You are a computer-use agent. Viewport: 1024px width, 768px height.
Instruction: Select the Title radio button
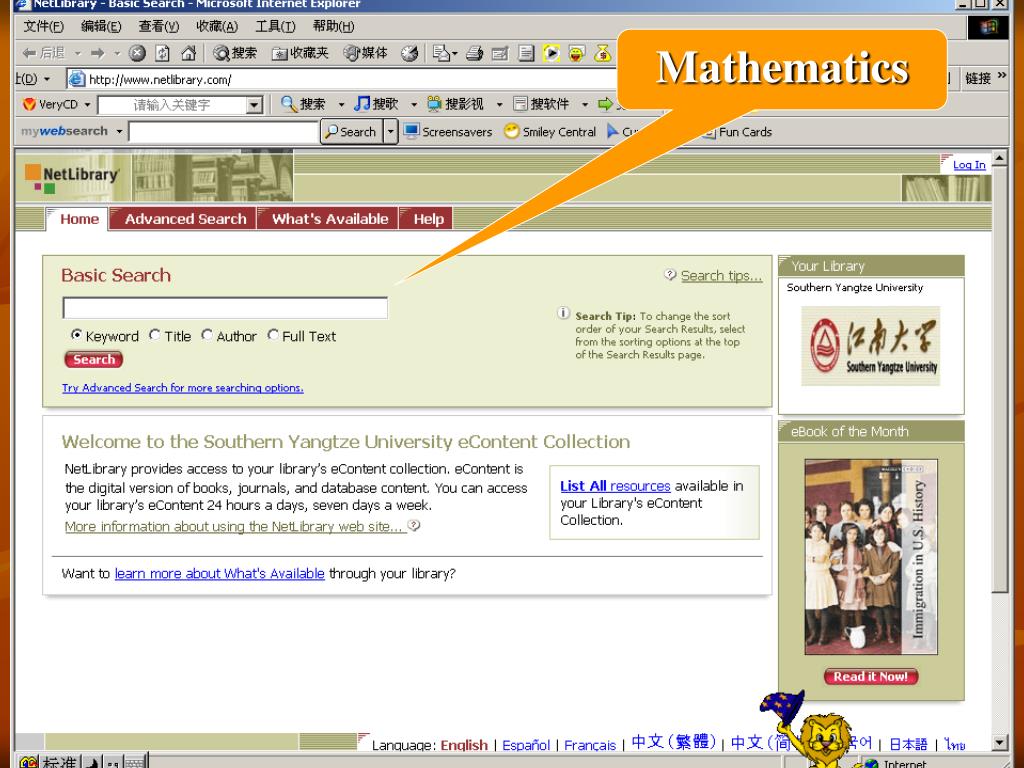(155, 335)
